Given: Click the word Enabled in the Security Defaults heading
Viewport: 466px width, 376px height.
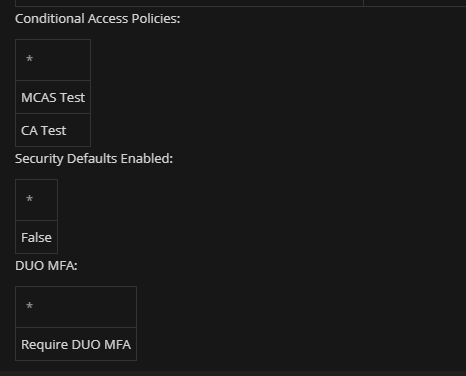Looking at the screenshot, I should 147,159.
